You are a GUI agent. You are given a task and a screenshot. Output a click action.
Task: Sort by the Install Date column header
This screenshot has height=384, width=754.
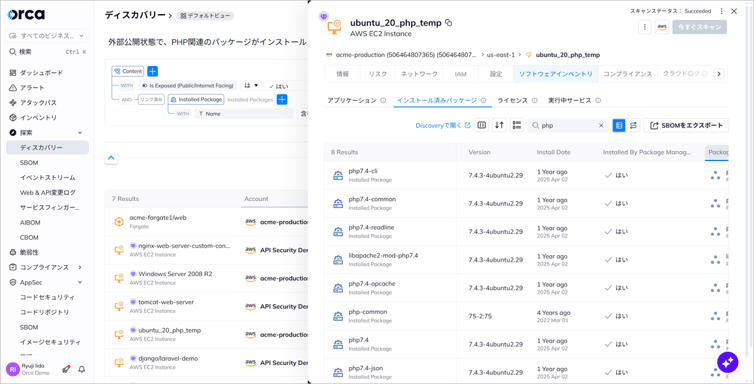tap(553, 152)
